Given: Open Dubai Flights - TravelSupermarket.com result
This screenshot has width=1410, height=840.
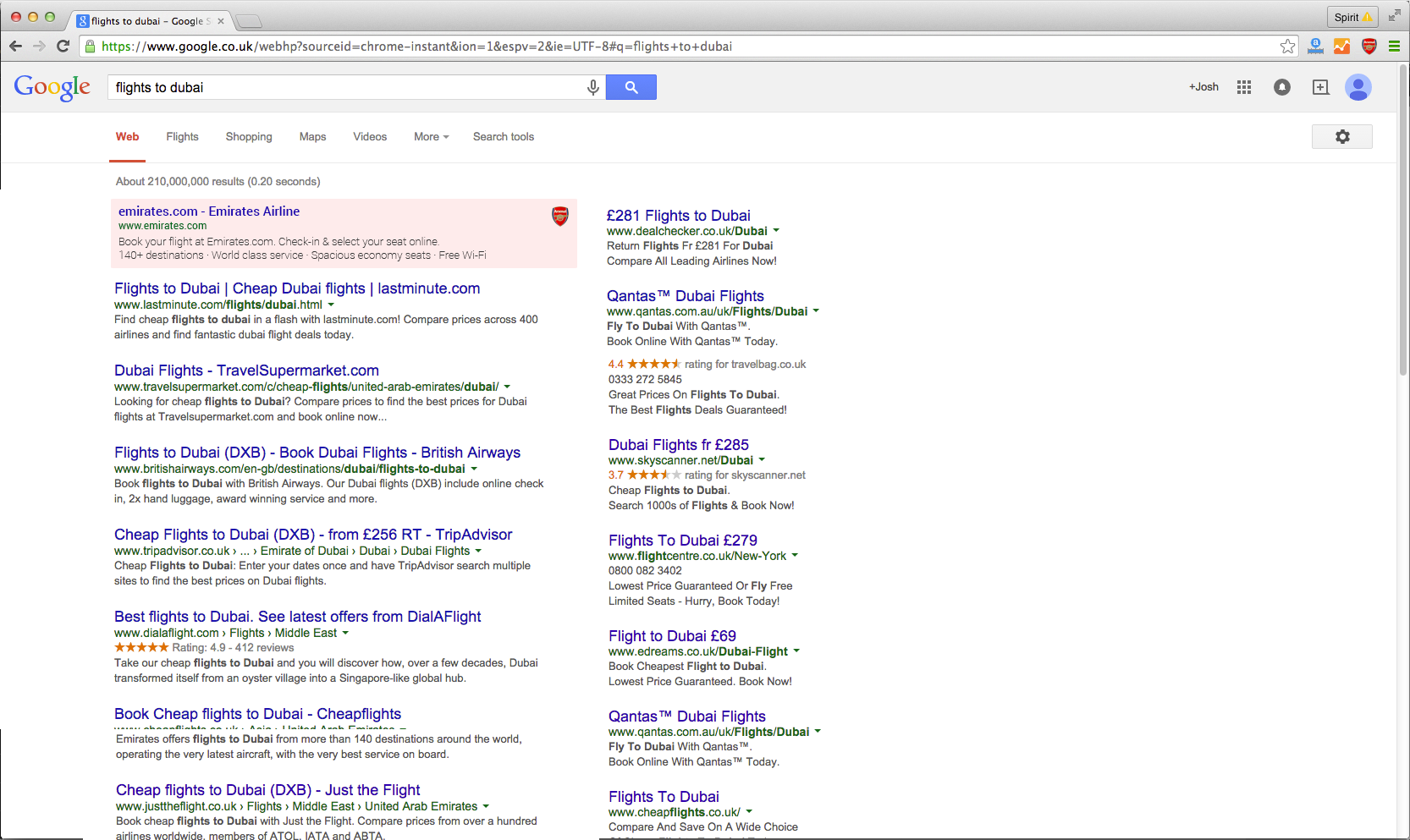Looking at the screenshot, I should pos(246,371).
